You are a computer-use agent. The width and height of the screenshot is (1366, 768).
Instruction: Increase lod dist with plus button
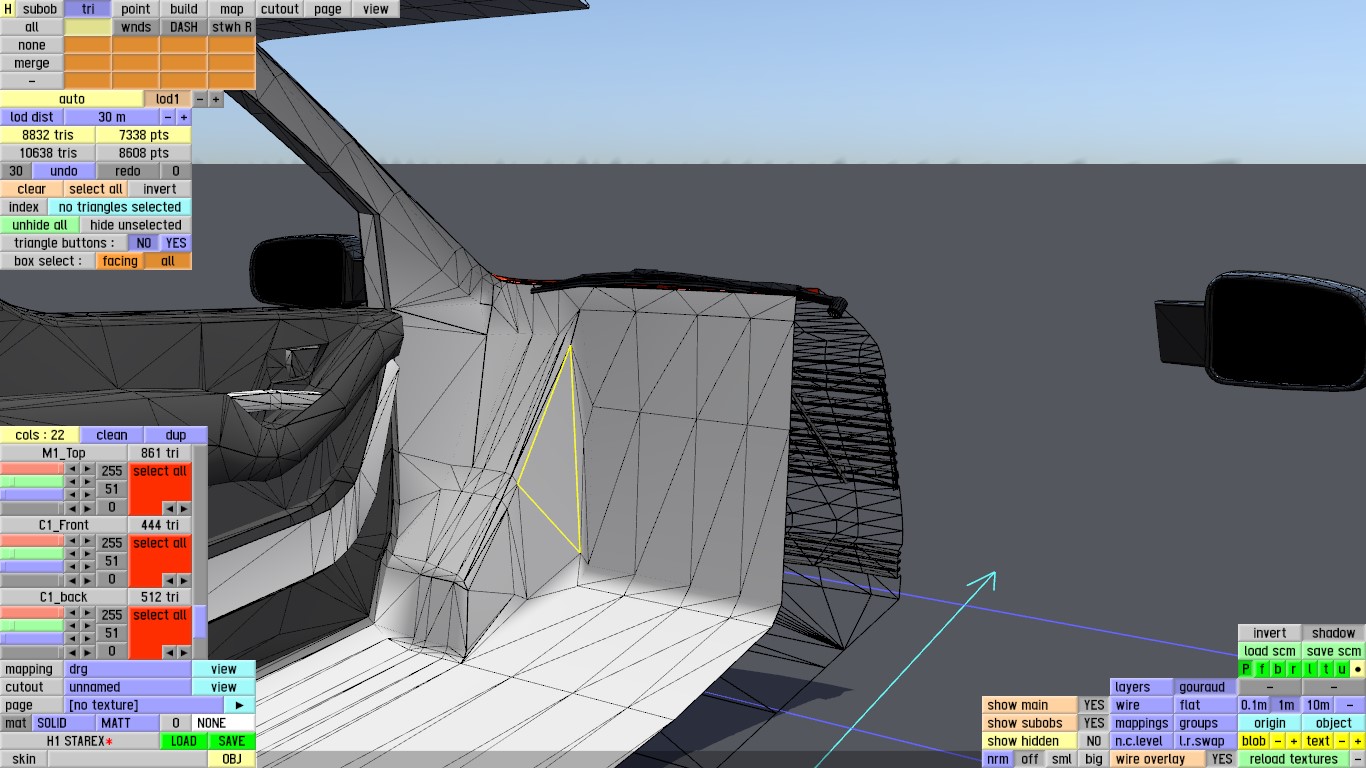(184, 117)
